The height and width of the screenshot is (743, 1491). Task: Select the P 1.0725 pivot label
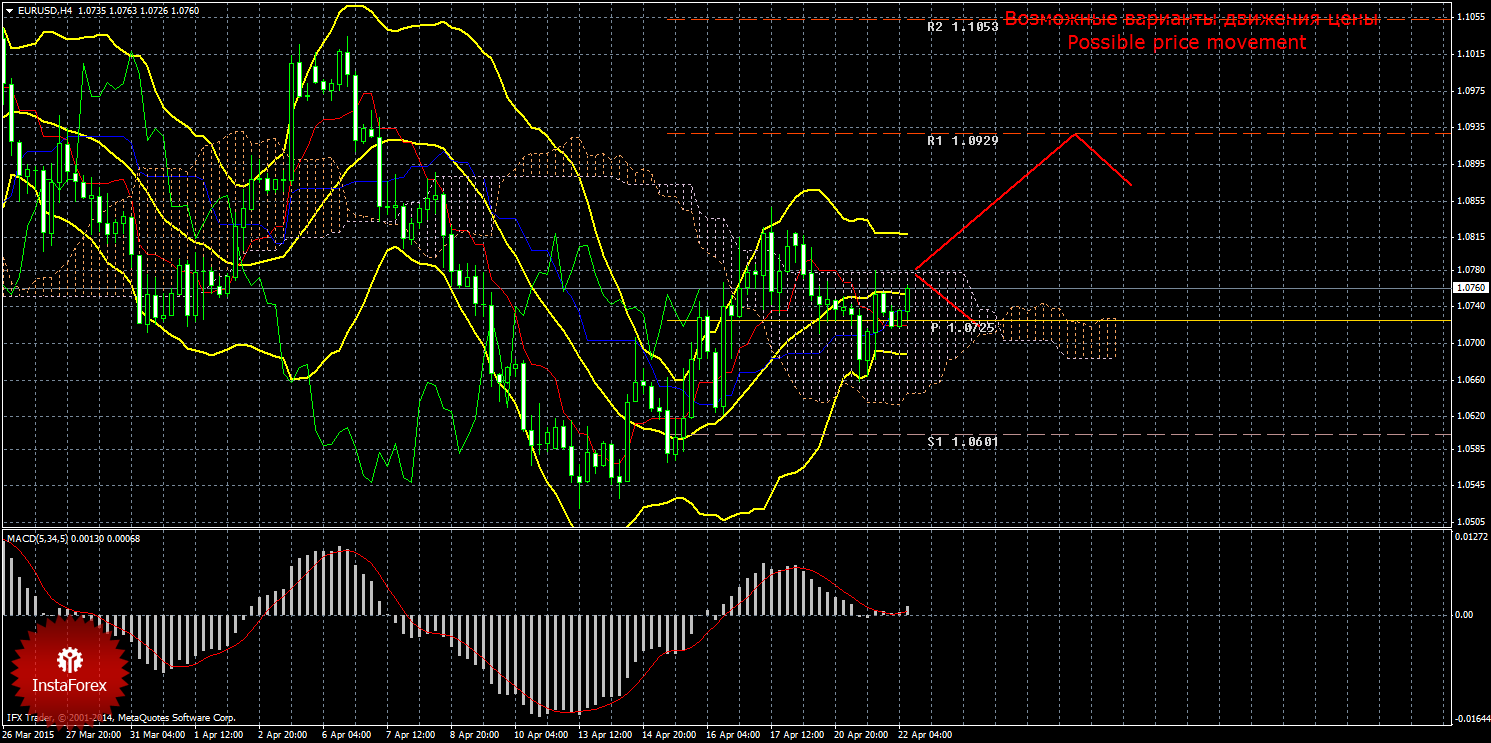pos(963,327)
